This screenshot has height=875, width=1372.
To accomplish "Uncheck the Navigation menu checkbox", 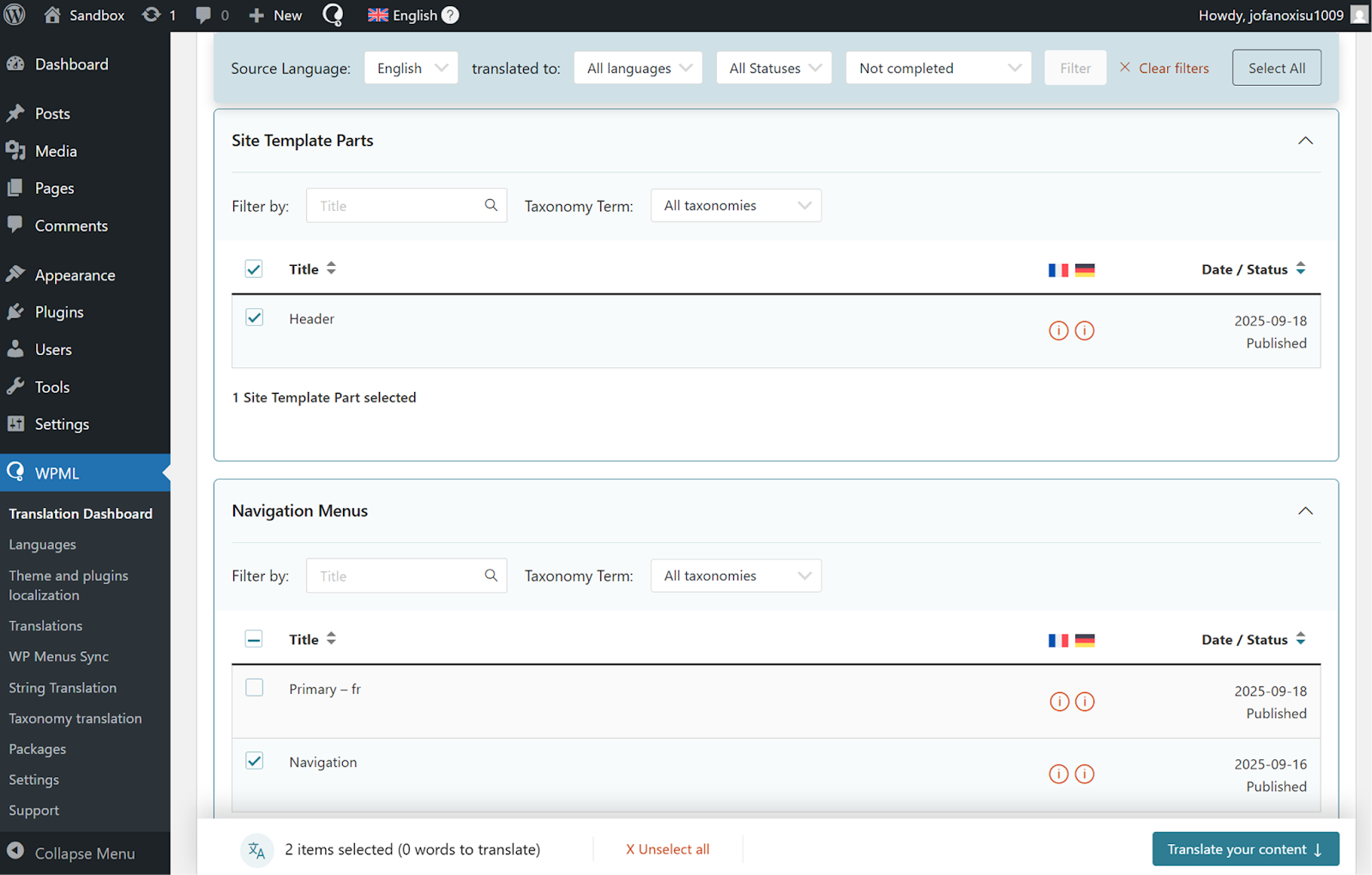I will pos(255,761).
